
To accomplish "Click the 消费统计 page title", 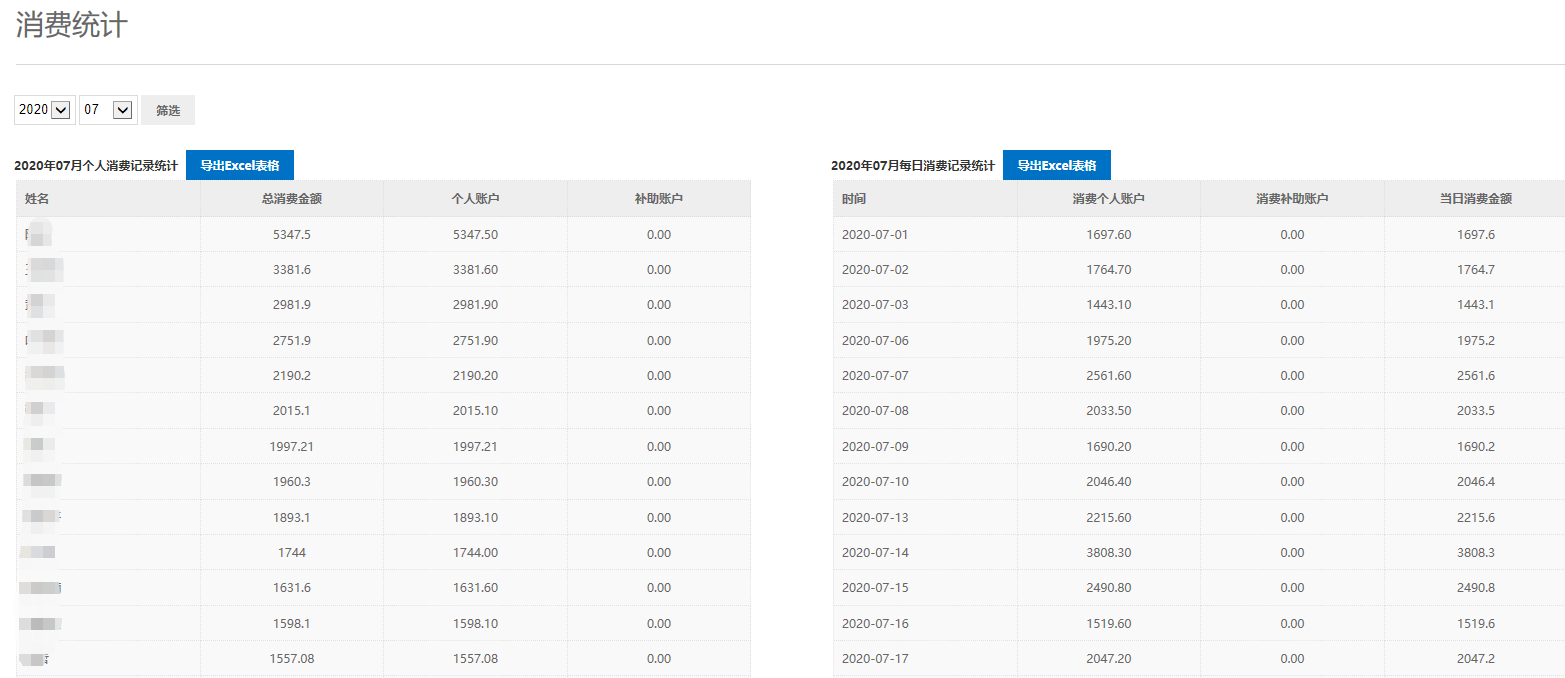I will pos(72,25).
